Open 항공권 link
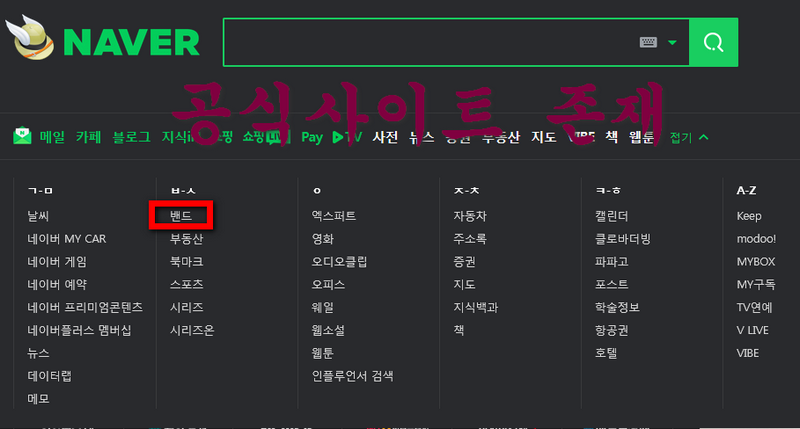This screenshot has height=429, width=800. tap(612, 330)
